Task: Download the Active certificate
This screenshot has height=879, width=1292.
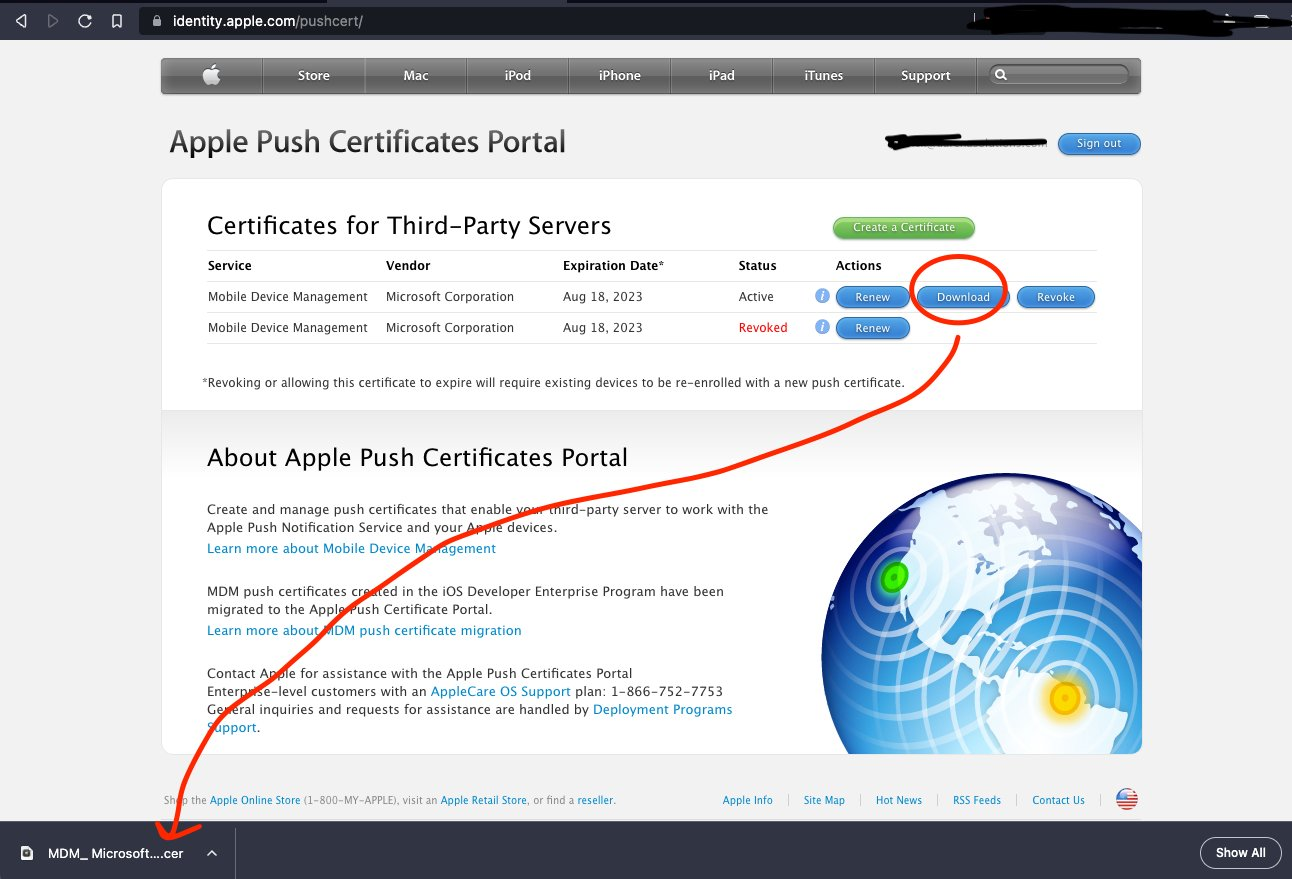Action: pos(963,297)
